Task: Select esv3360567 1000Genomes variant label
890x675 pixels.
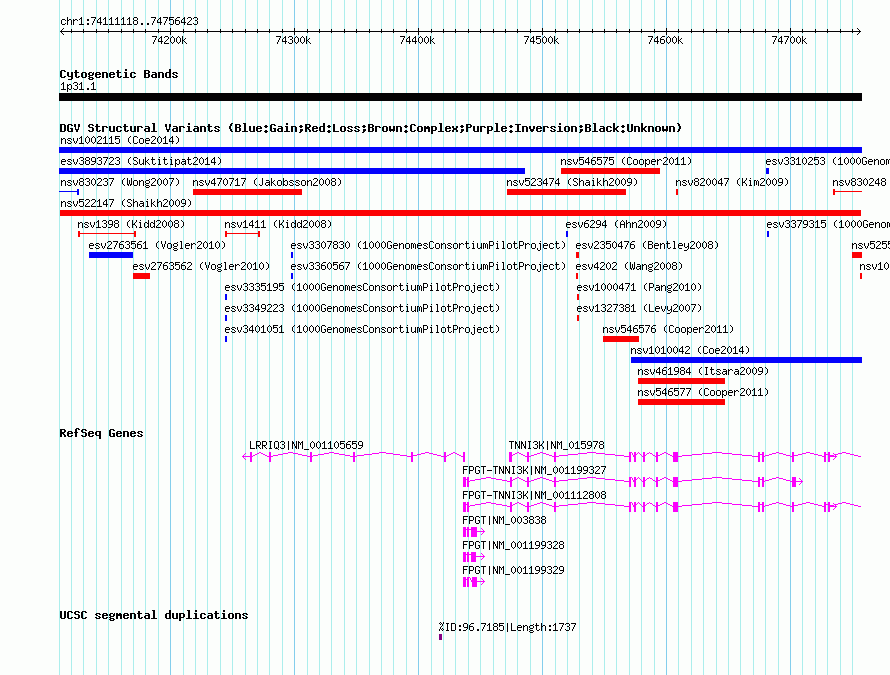Action: click(429, 266)
